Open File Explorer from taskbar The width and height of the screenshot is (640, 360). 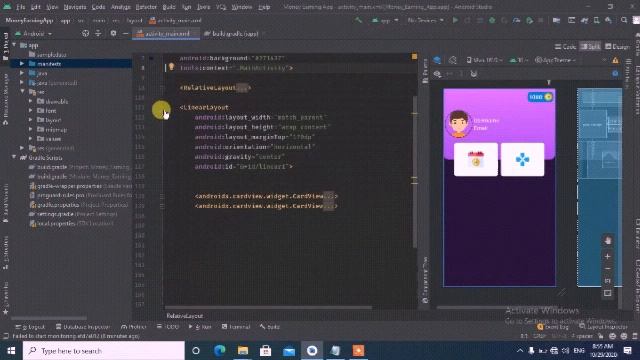coord(243,351)
